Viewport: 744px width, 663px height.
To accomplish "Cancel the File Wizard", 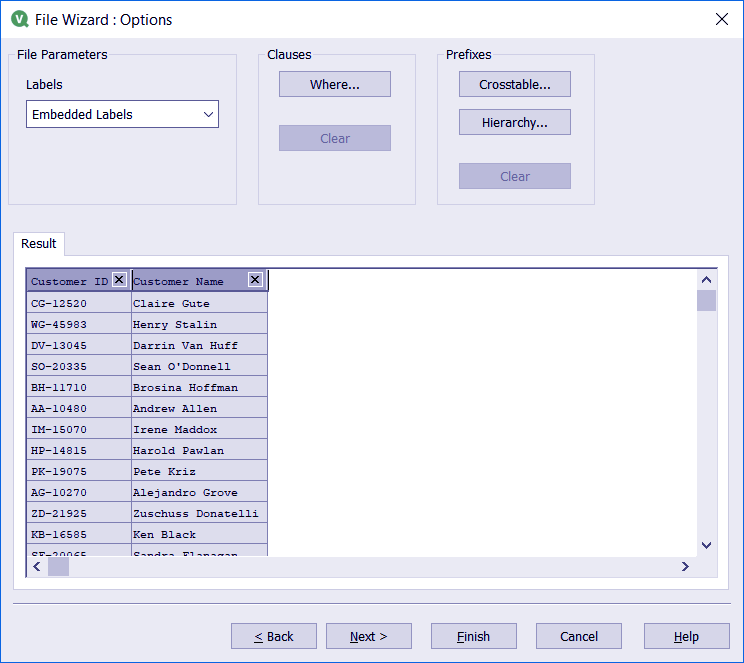I will pos(579,636).
